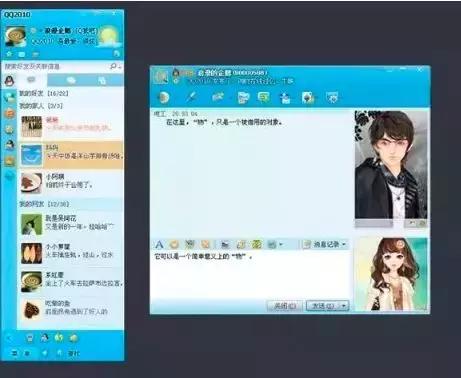The width and height of the screenshot is (461, 378).
Task: Click the 发送(S) send button
Action: (x=323, y=305)
